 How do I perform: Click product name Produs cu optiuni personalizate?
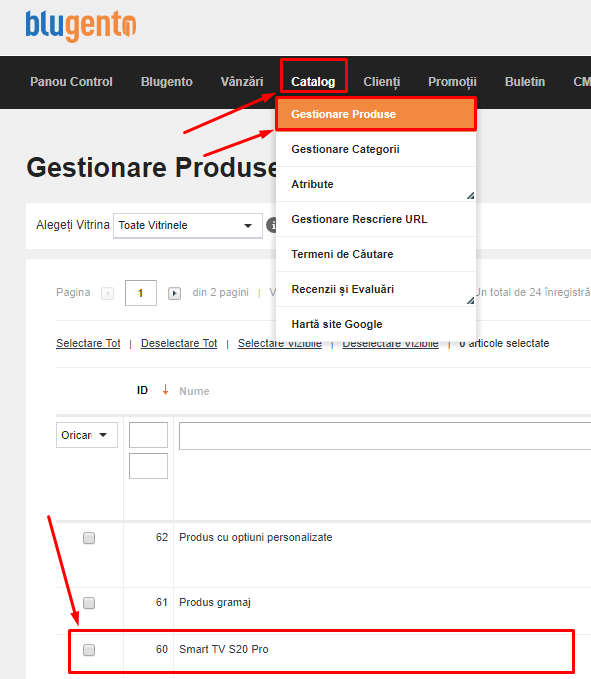click(256, 538)
